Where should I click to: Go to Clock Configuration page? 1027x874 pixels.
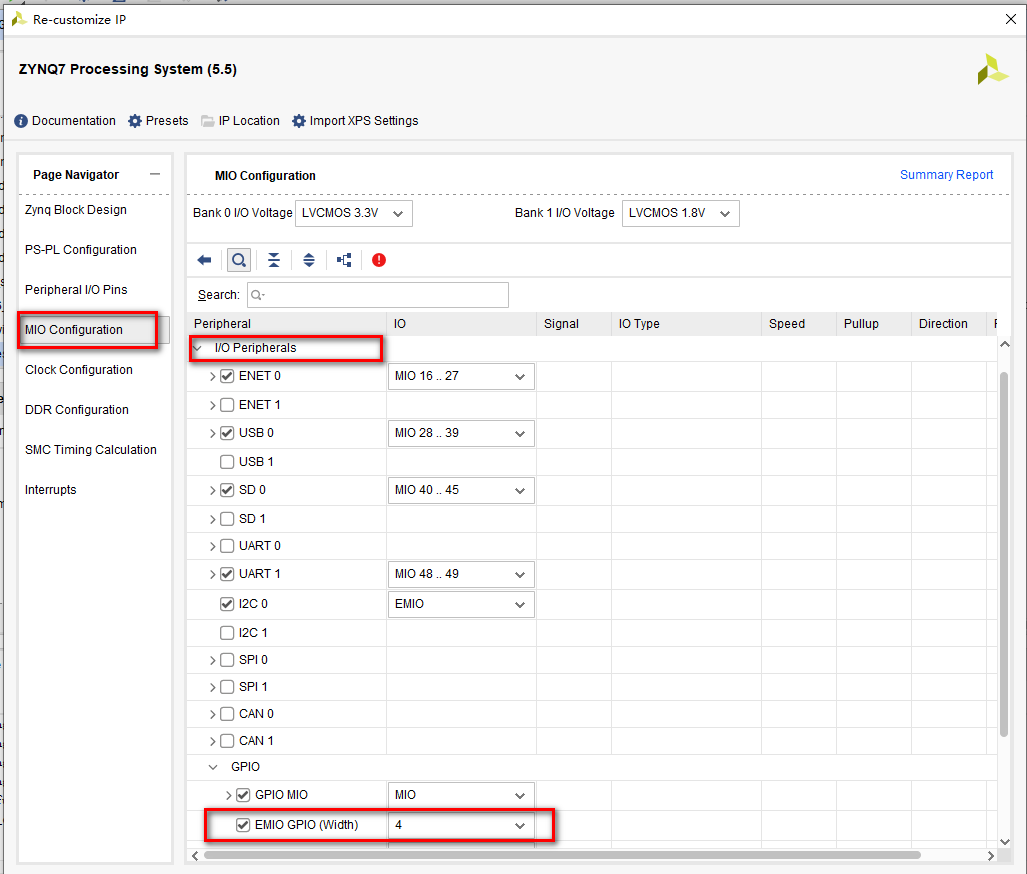pyautogui.click(x=79, y=370)
